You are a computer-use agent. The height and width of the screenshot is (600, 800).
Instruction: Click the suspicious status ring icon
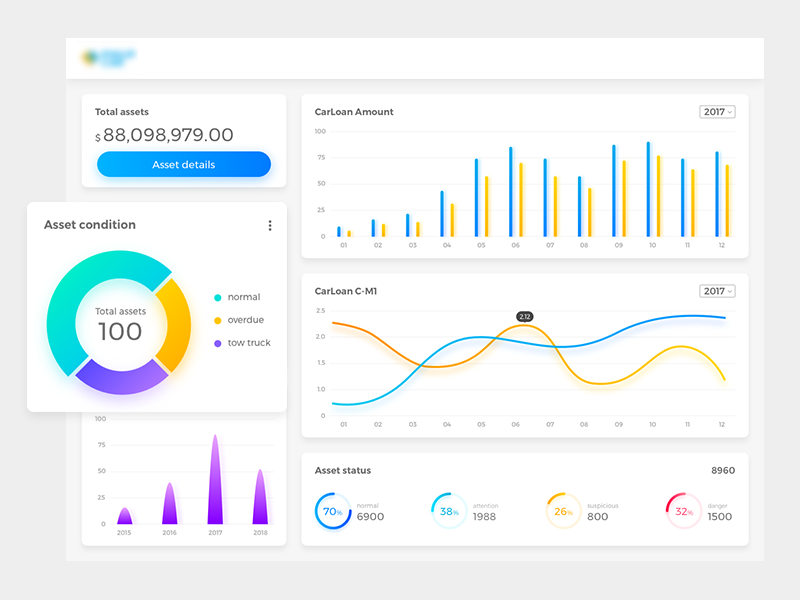click(x=562, y=510)
